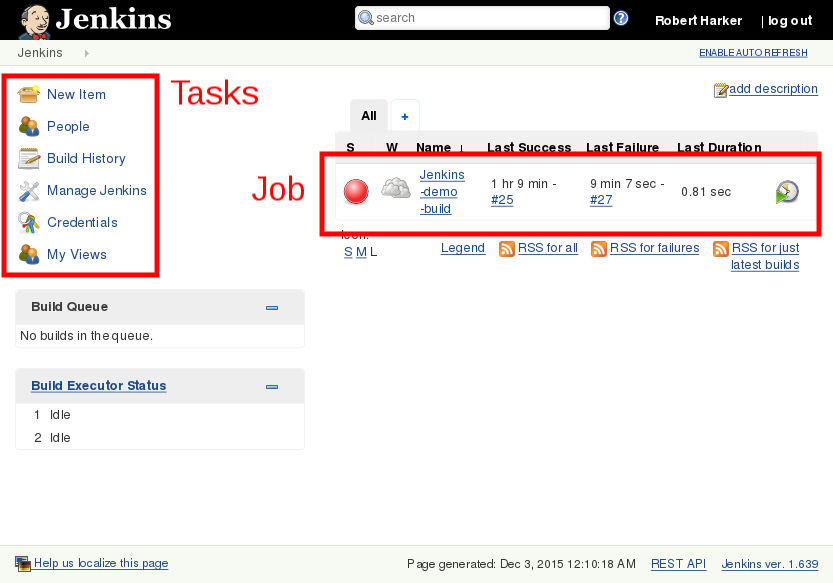The height and width of the screenshot is (583, 833).
Task: Open the Credentials keys icon
Action: tap(29, 222)
